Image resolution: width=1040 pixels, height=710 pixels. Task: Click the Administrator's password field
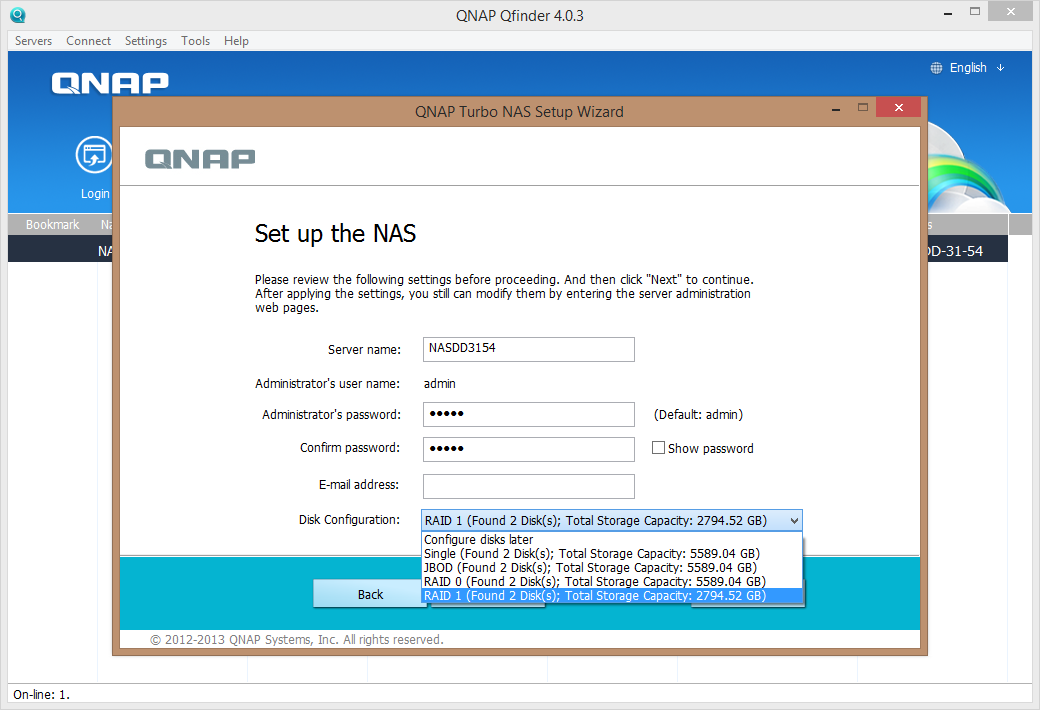tap(529, 414)
